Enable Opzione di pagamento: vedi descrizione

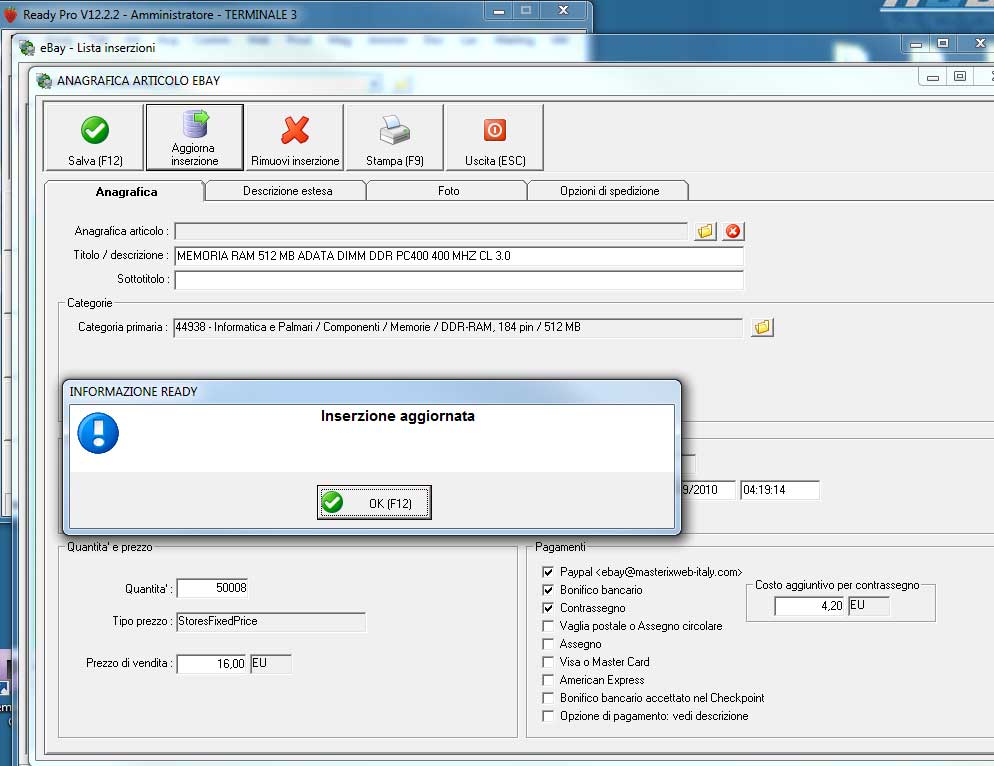tap(548, 716)
